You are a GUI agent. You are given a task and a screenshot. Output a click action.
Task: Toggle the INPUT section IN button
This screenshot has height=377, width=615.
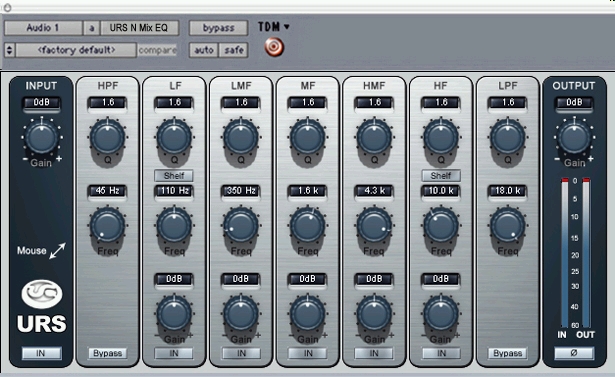(x=41, y=353)
